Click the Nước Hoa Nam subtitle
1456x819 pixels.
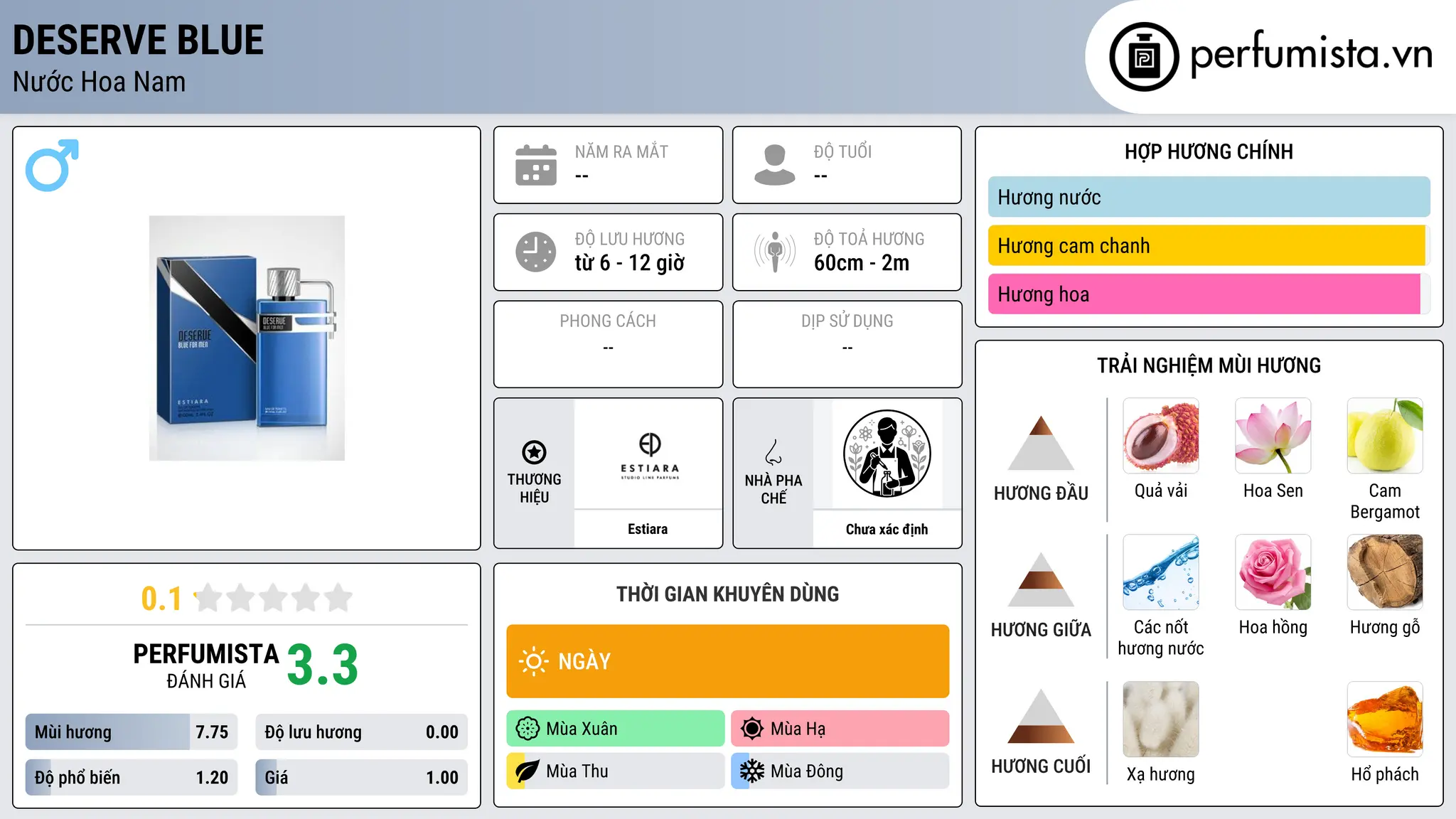pos(100,82)
